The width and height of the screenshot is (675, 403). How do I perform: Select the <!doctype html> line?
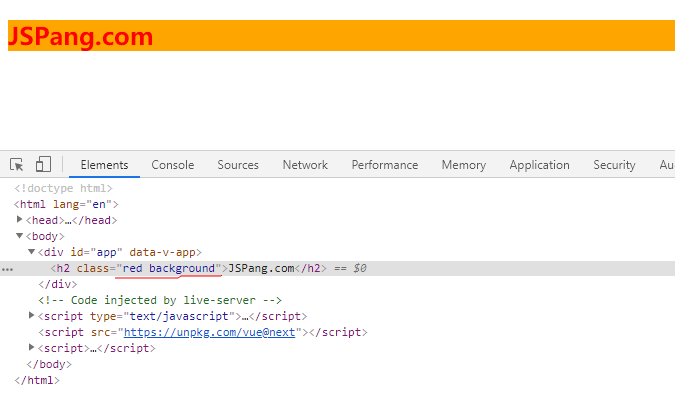click(63, 188)
